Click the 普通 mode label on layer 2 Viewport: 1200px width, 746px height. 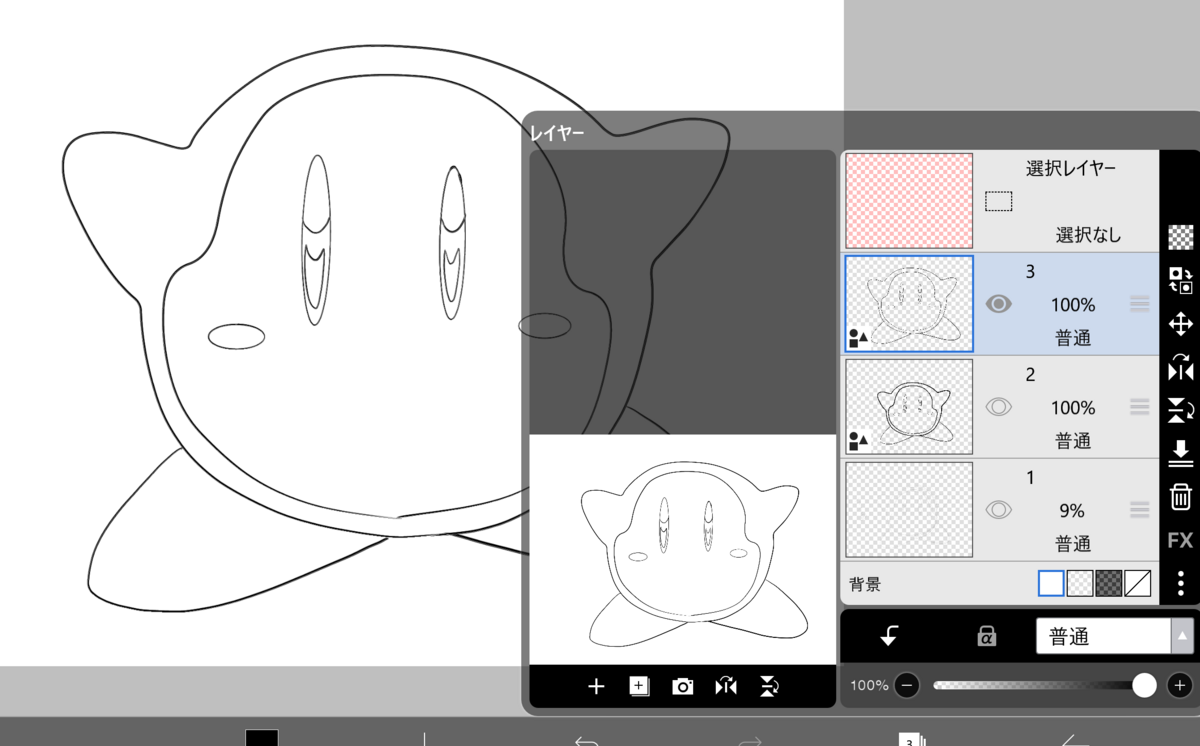pyautogui.click(x=1073, y=441)
